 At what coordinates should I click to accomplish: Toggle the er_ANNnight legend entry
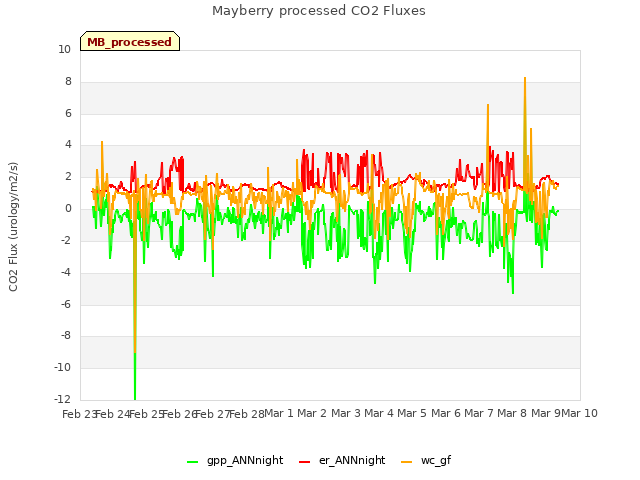click(342, 460)
